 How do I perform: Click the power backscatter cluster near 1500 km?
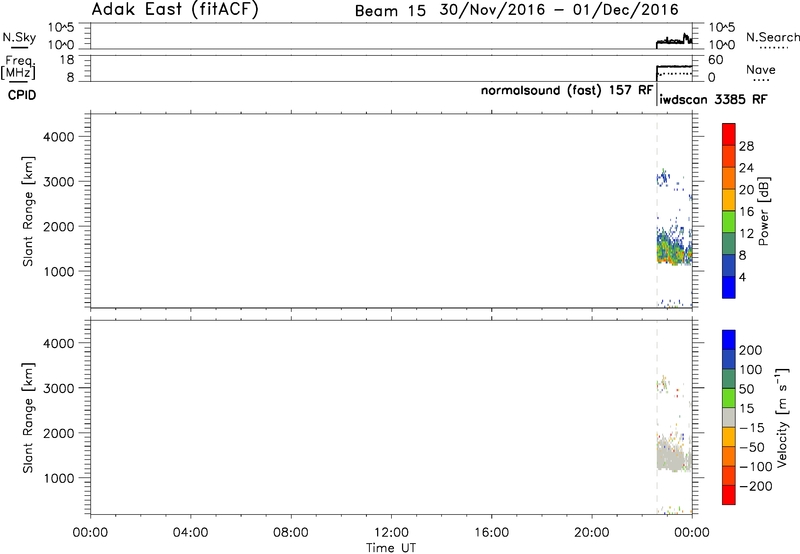tap(673, 248)
